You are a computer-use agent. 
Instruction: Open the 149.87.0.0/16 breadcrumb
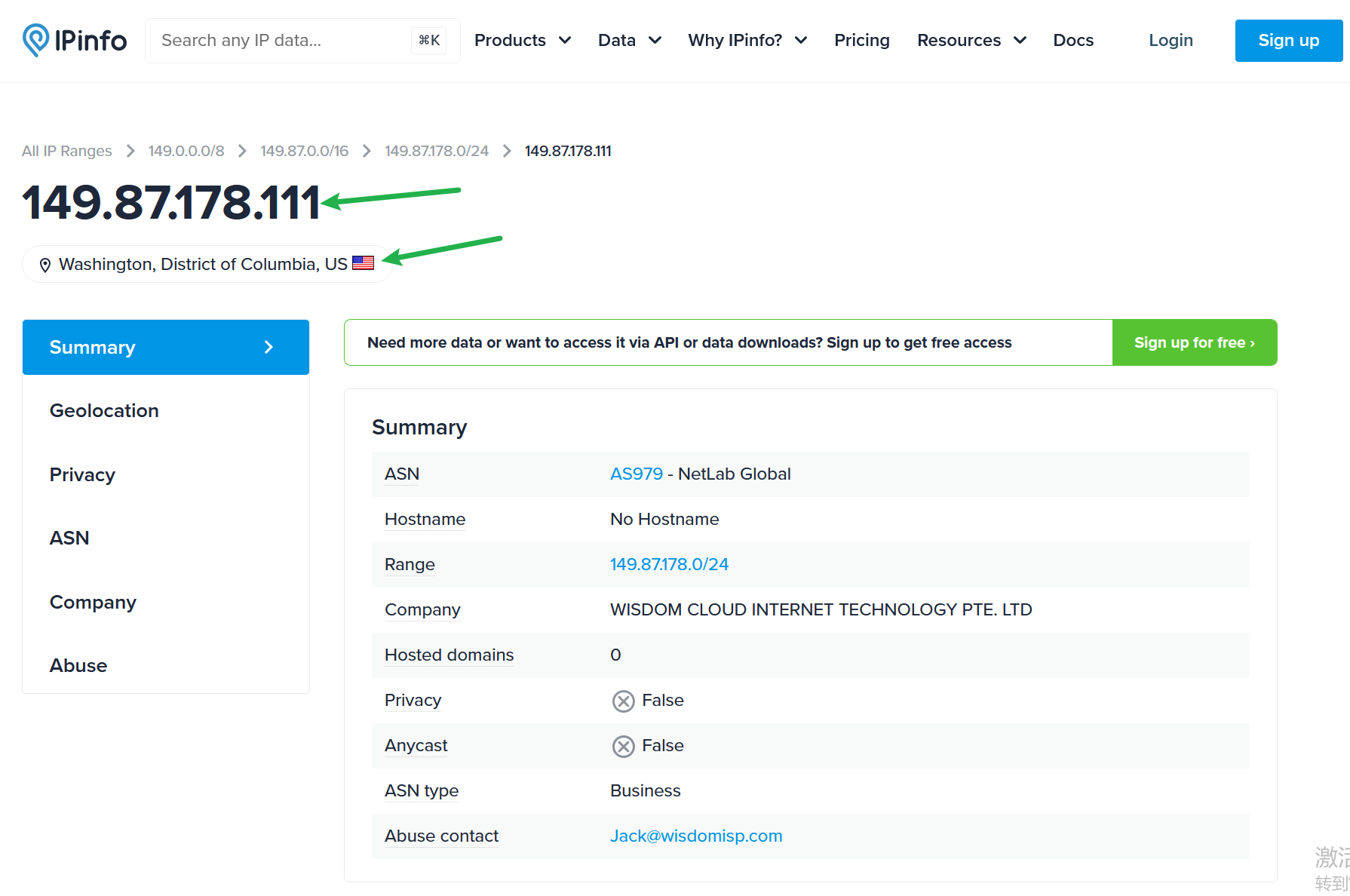tap(304, 151)
